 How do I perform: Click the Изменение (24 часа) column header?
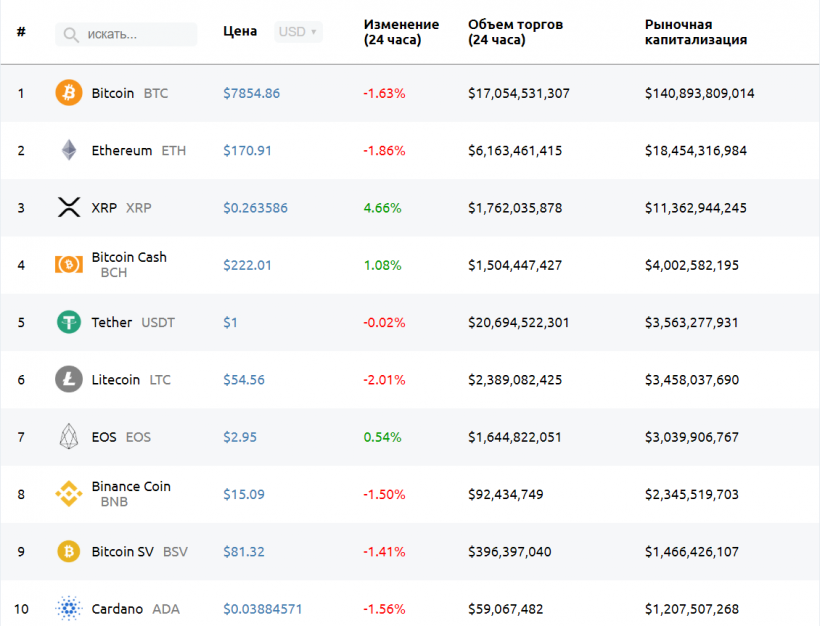pos(398,31)
